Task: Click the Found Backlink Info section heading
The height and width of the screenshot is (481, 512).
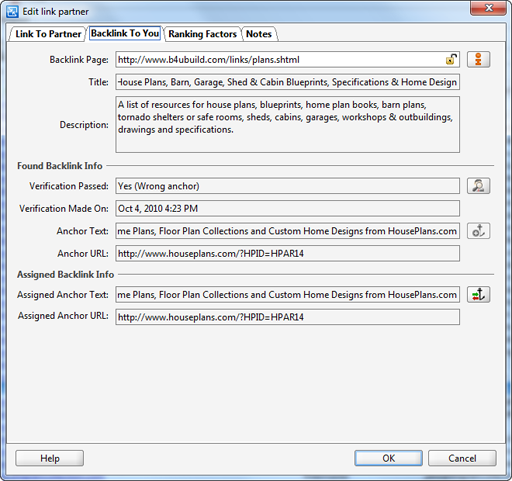Action: click(60, 166)
